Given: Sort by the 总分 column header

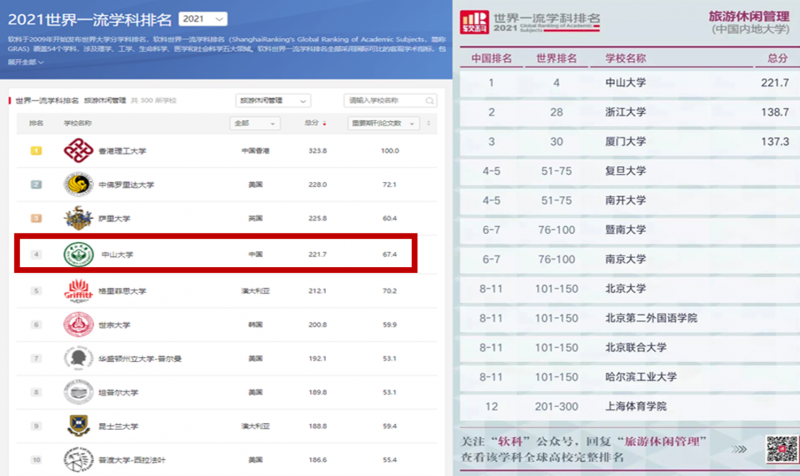Looking at the screenshot, I should coord(315,123).
